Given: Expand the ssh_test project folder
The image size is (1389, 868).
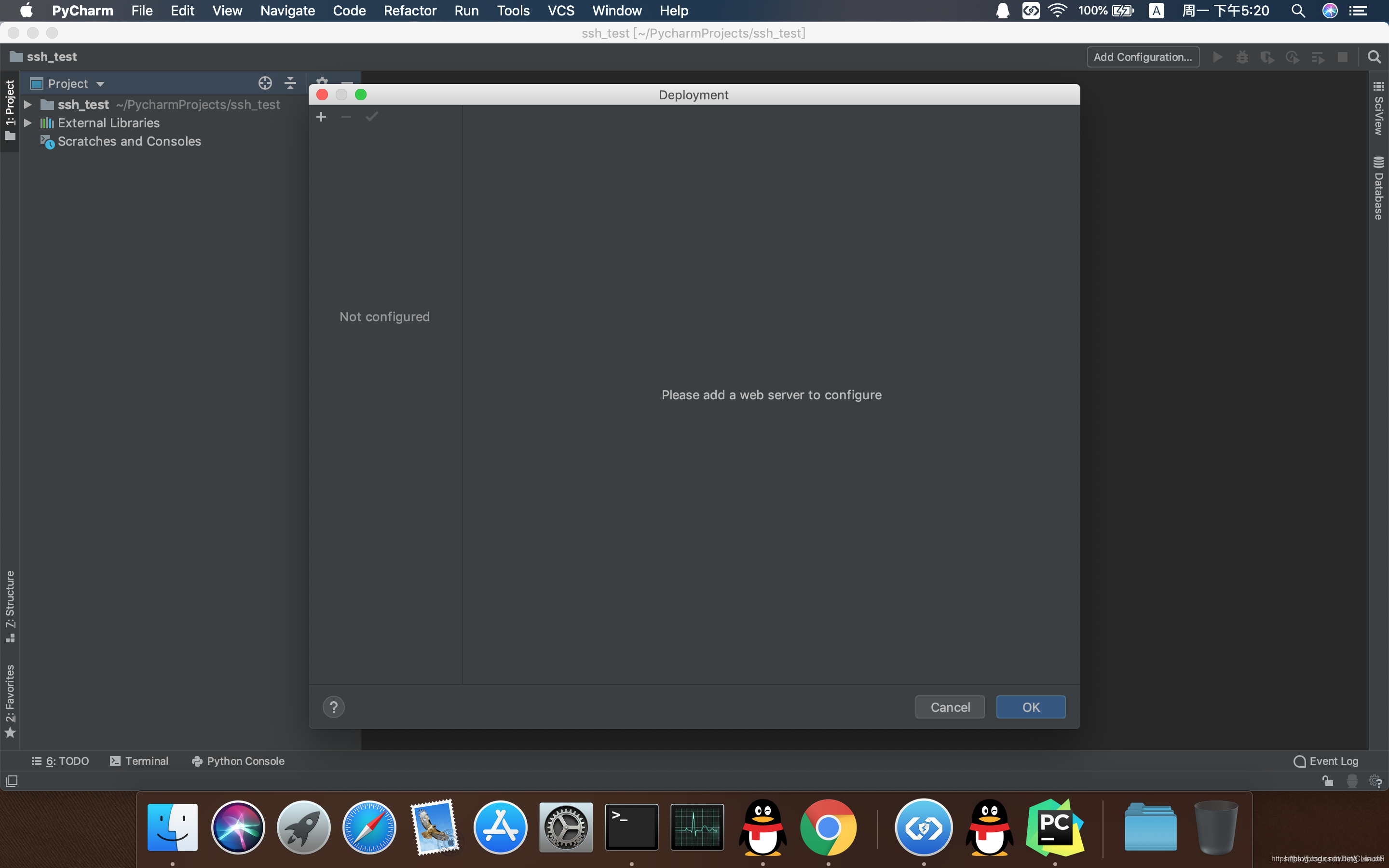Looking at the screenshot, I should coord(27,105).
